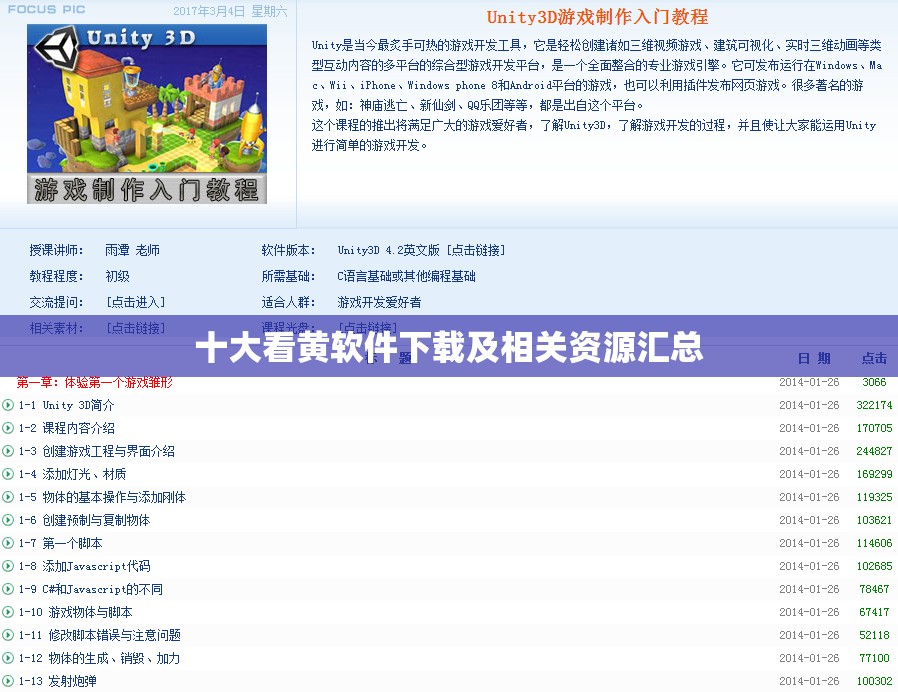
Task: Select the play icon for "1-2 课程内容介绍"
Action: [10, 428]
